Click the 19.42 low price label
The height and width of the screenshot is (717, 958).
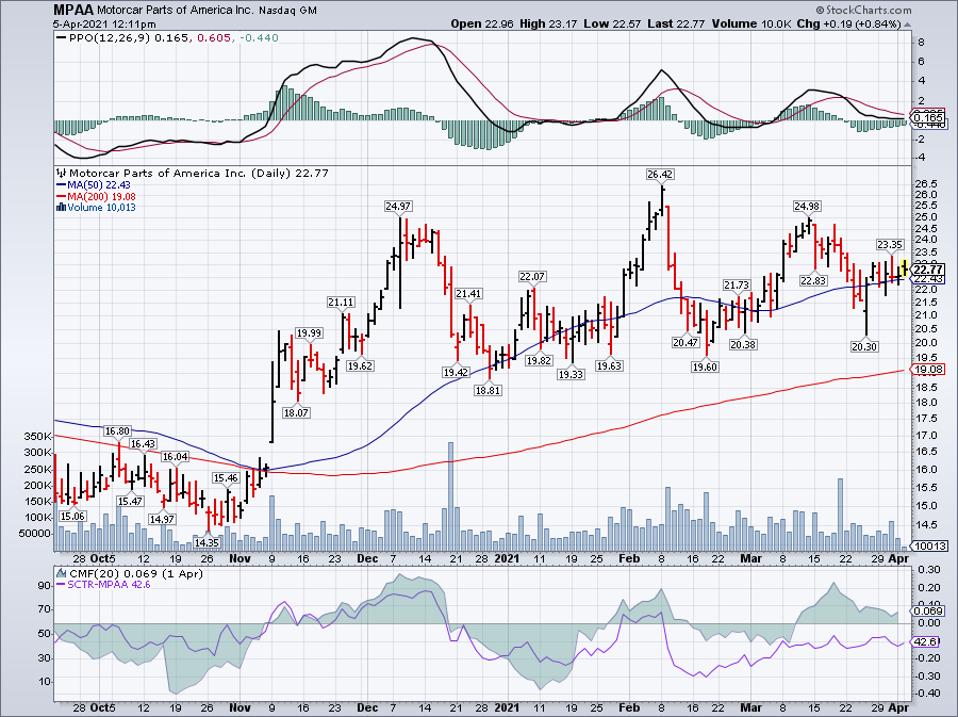[x=456, y=372]
